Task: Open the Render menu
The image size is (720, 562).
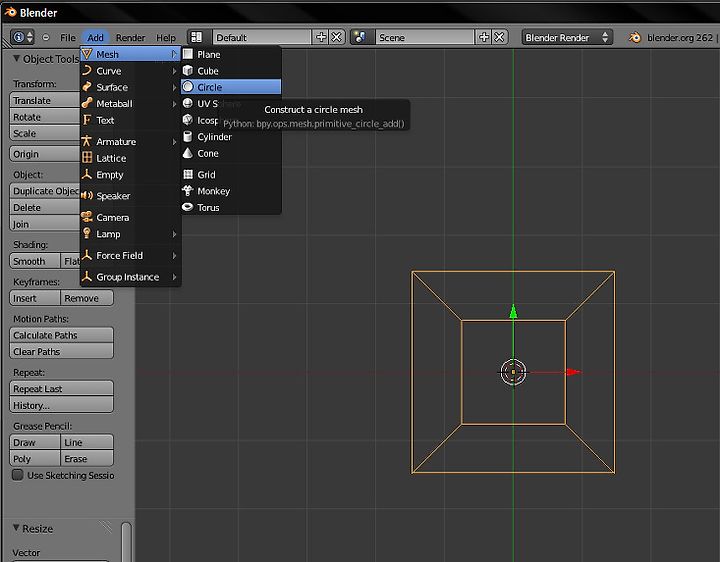Action: [x=130, y=38]
